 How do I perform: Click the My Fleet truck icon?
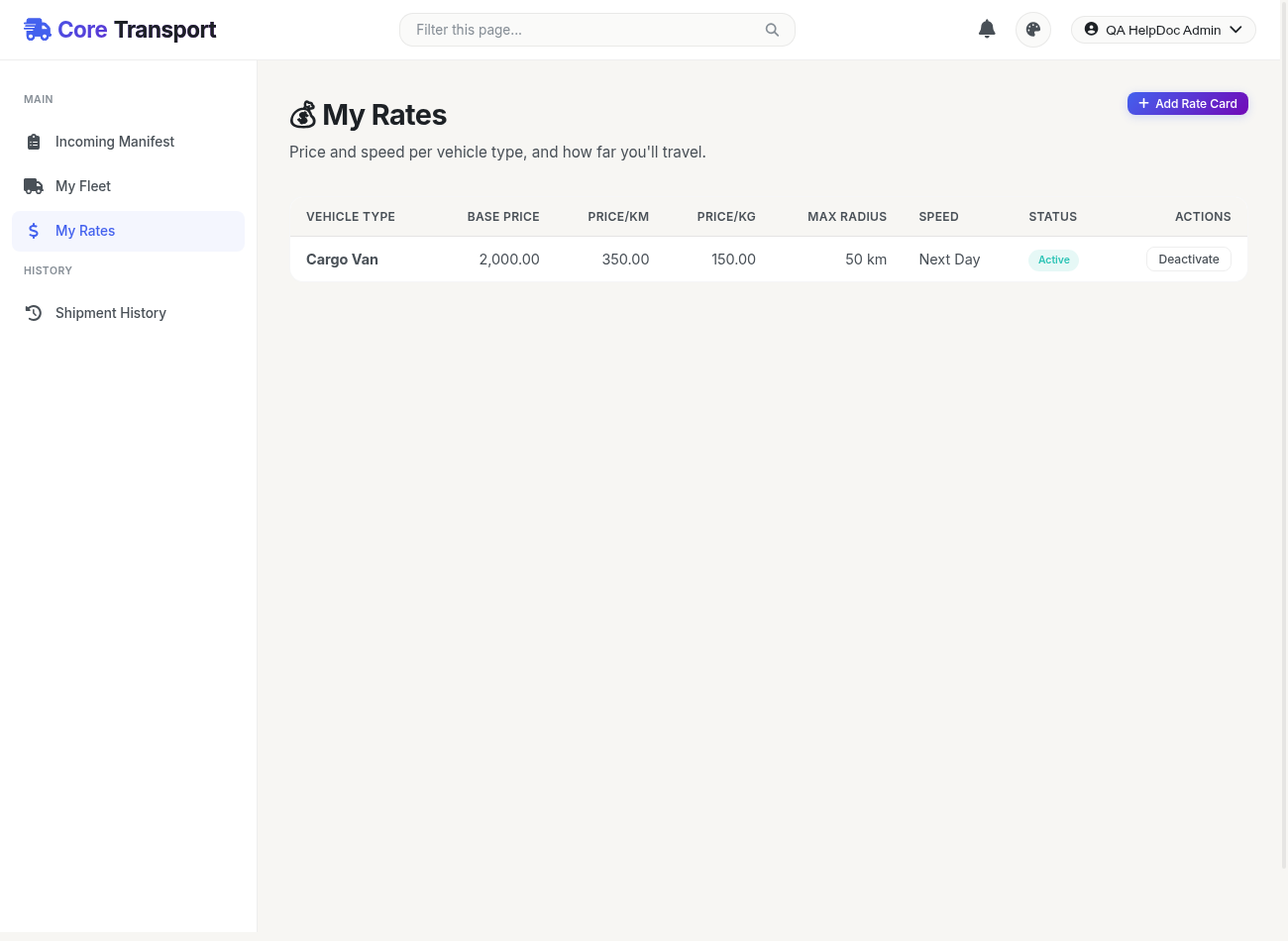pos(34,186)
